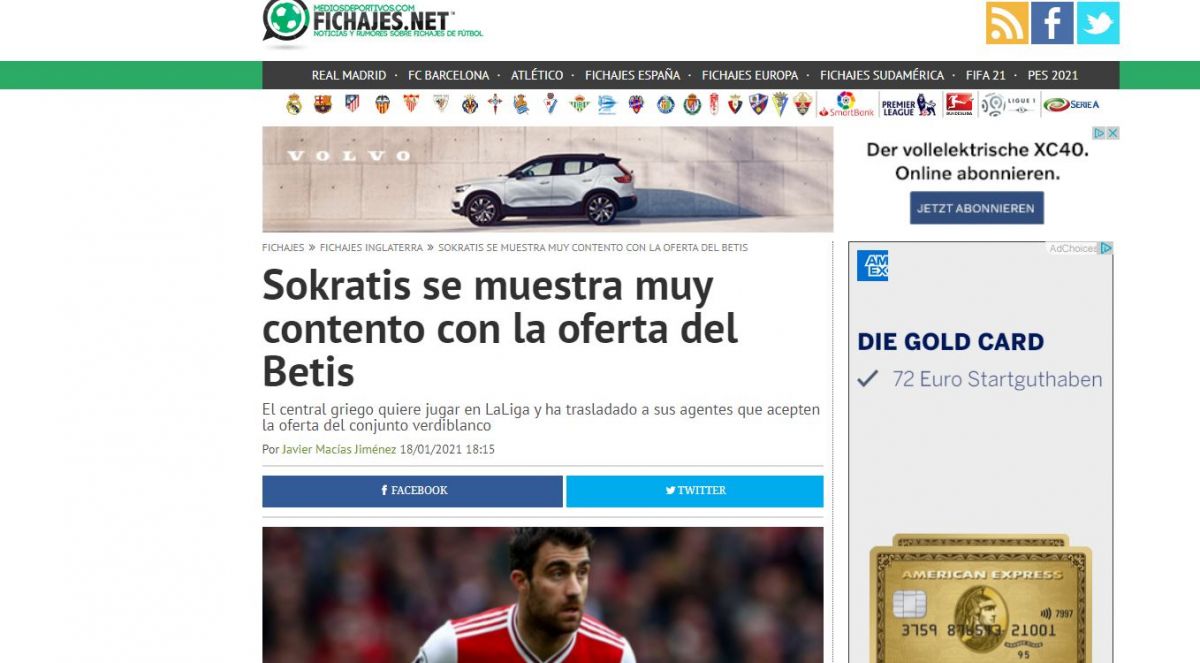The height and width of the screenshot is (663, 1200).
Task: Select the Osasuna crest
Action: coord(735,104)
